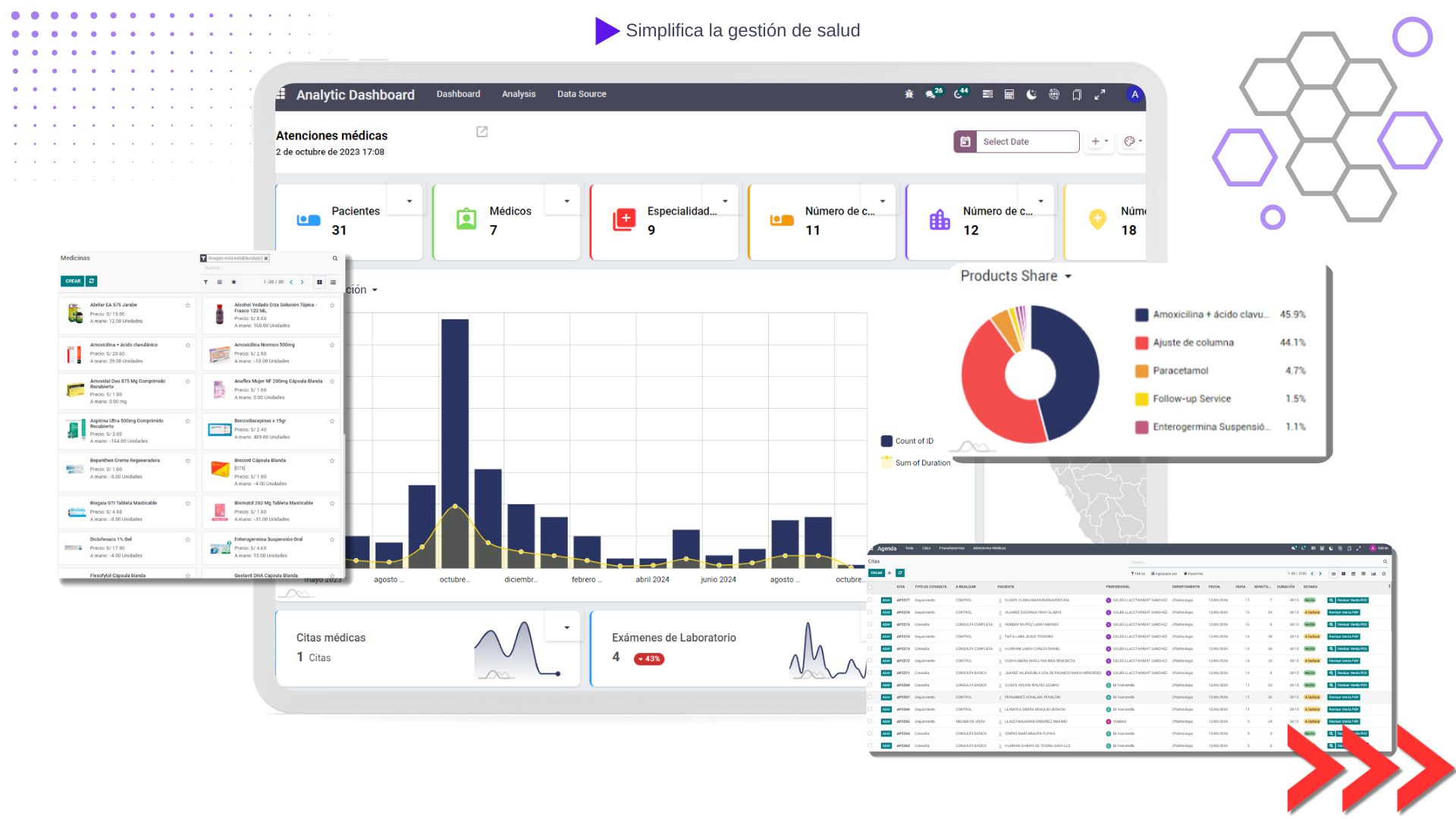
Task: Click the Paracetamol orange legend swatch
Action: click(x=1141, y=371)
